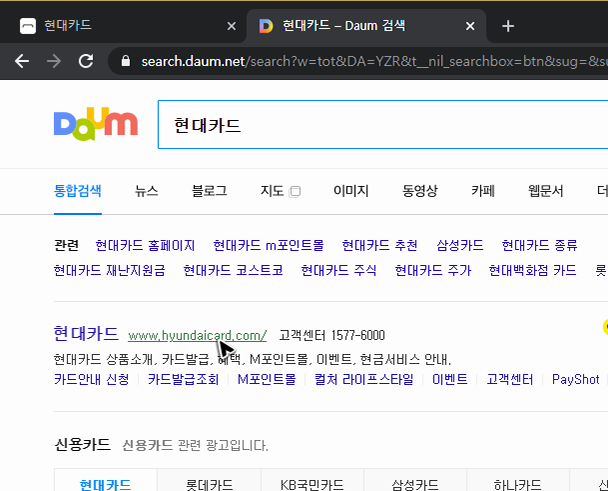The image size is (608, 491).
Task: Search related term 현대백화점 카드
Action: tap(532, 270)
